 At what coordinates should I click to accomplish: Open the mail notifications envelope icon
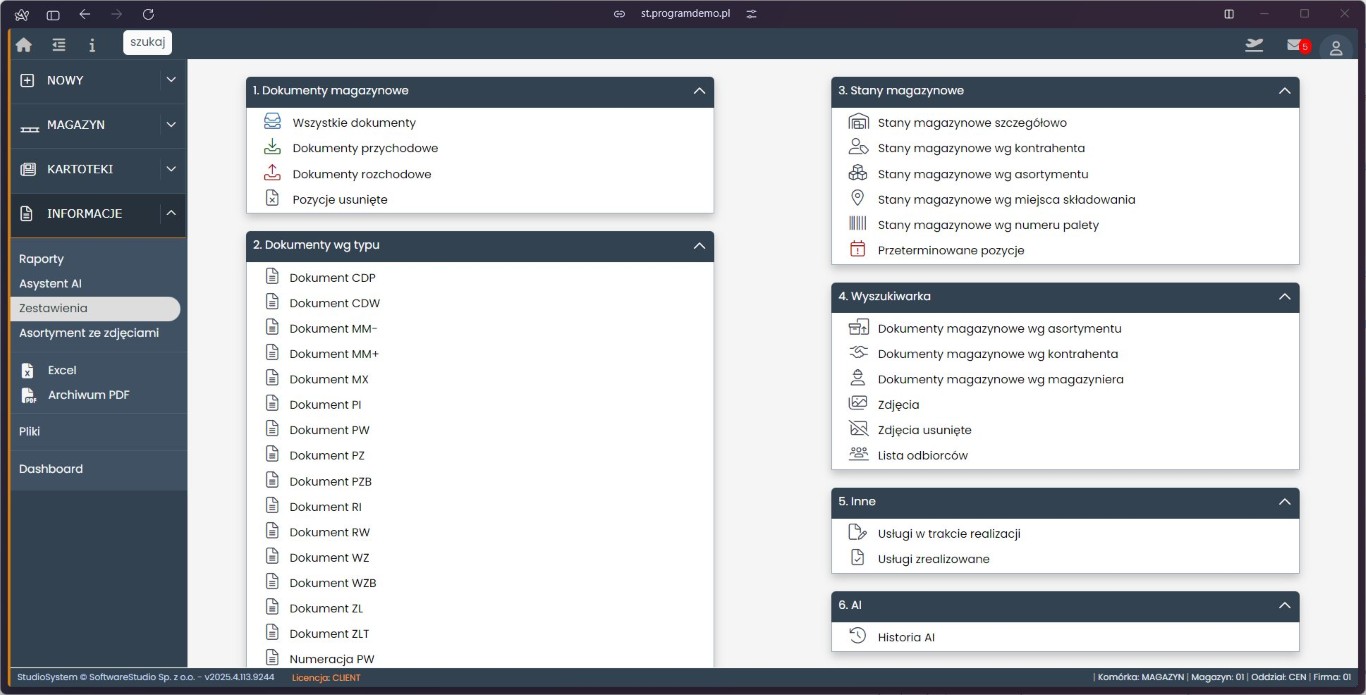(x=1295, y=45)
